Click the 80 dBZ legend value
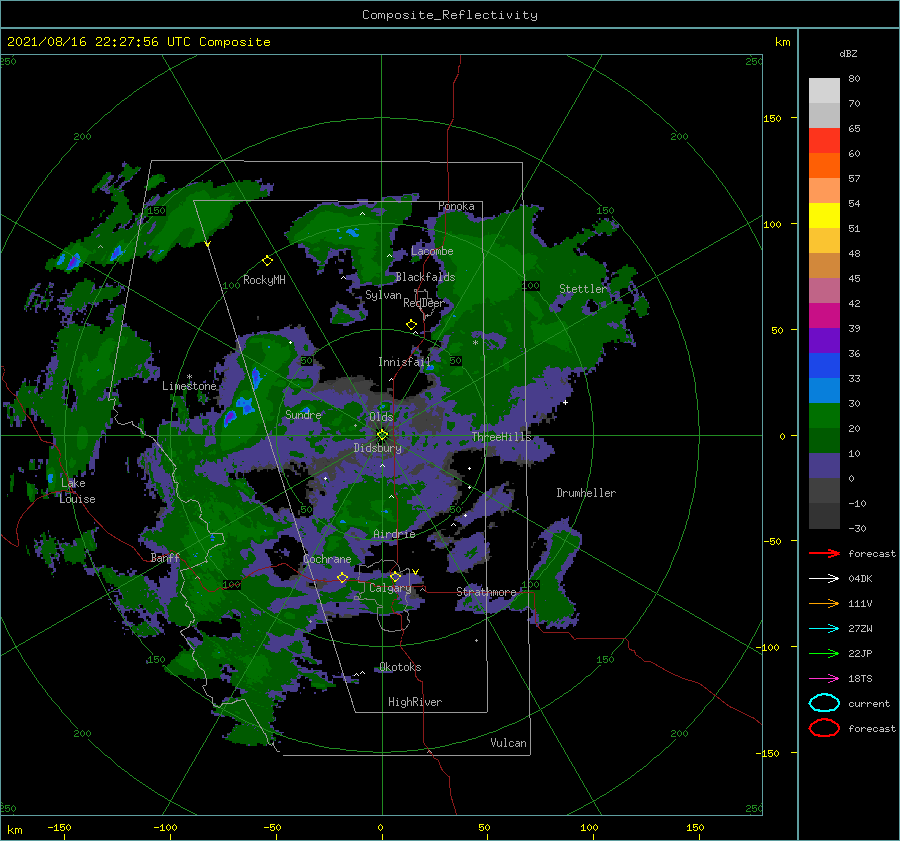 click(x=854, y=79)
